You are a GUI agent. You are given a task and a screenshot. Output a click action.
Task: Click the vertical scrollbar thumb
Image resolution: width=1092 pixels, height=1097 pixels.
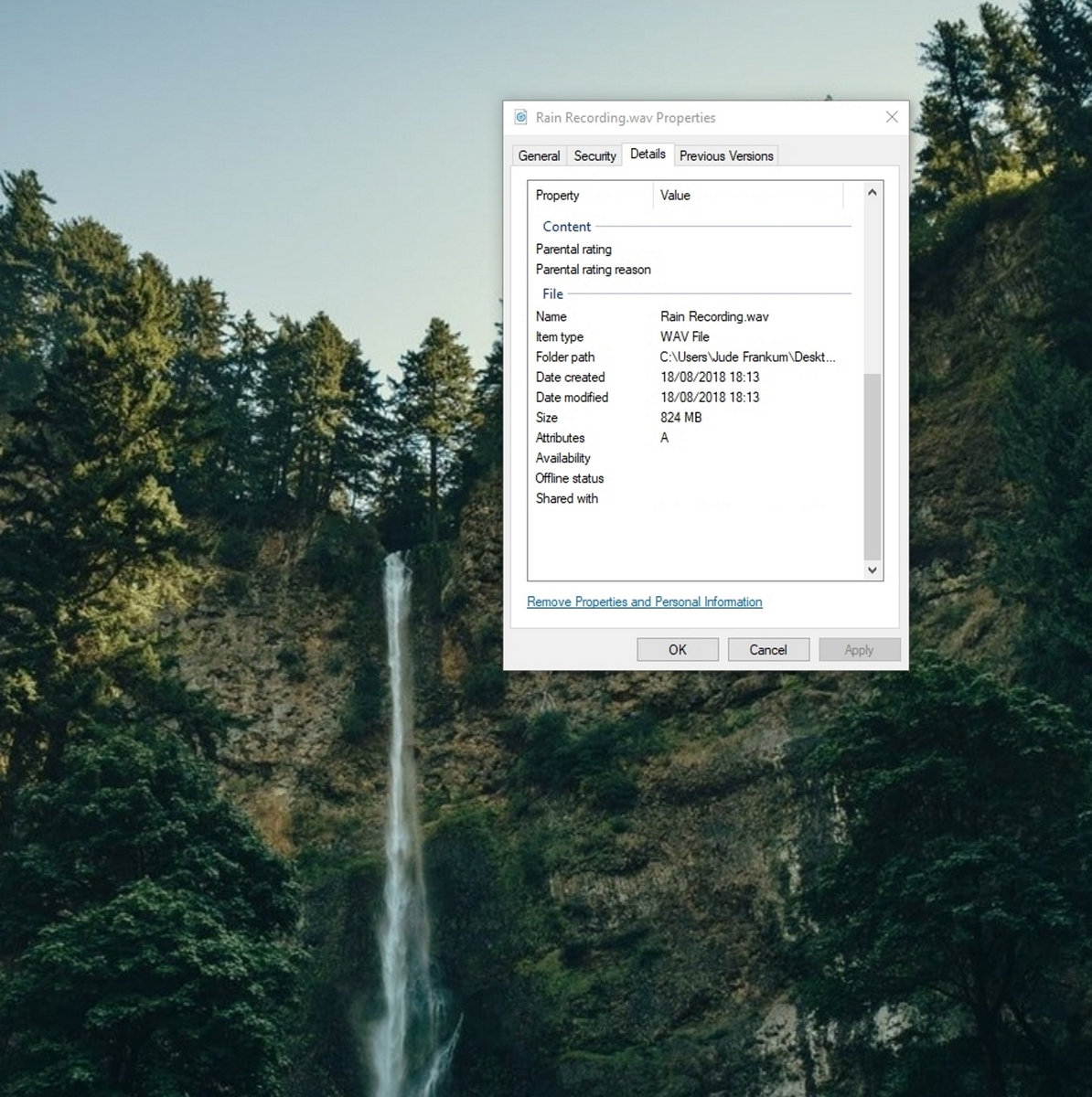click(872, 466)
